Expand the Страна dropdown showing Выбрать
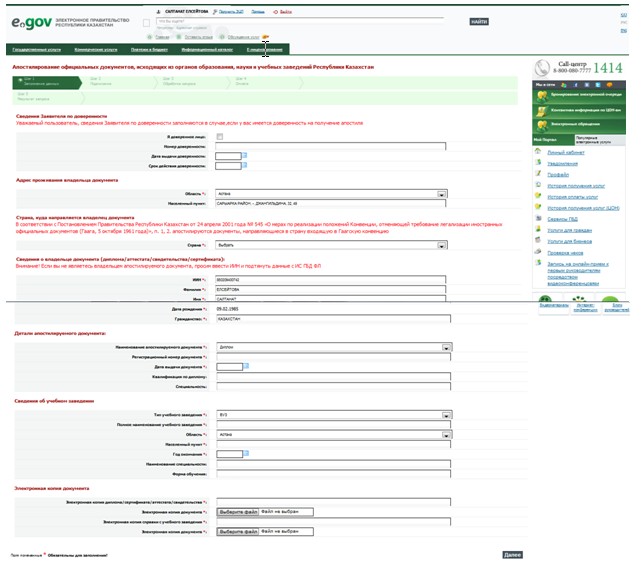Viewport: 641px width, 578px height. [x=332, y=245]
